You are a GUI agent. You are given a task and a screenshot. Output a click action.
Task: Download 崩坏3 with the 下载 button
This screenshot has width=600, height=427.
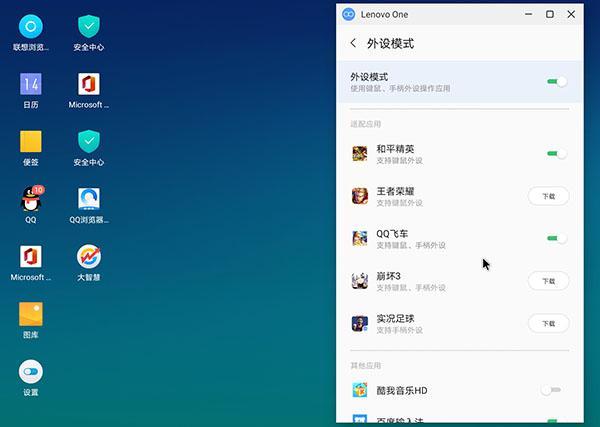(548, 281)
